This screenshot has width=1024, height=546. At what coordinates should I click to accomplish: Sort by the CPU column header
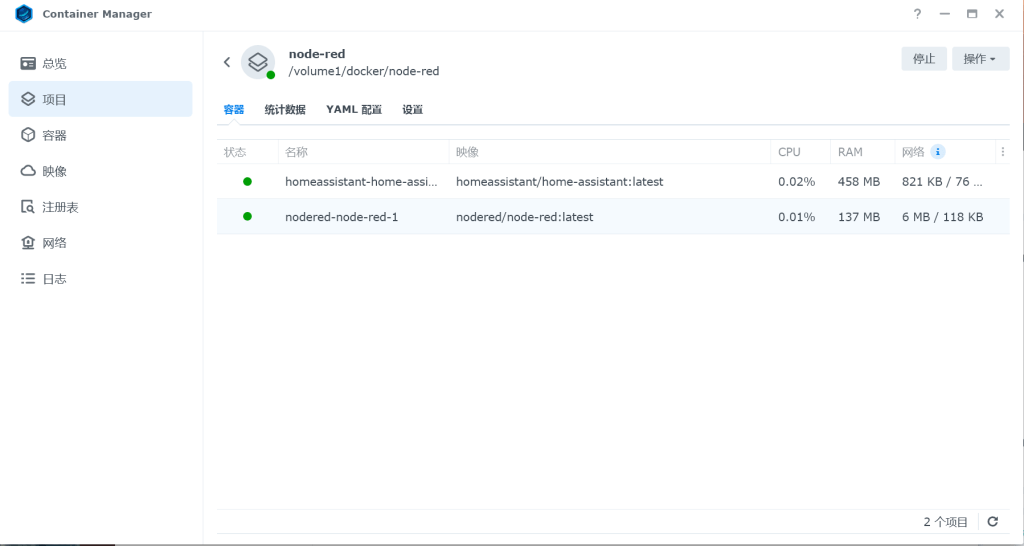[x=801, y=152]
